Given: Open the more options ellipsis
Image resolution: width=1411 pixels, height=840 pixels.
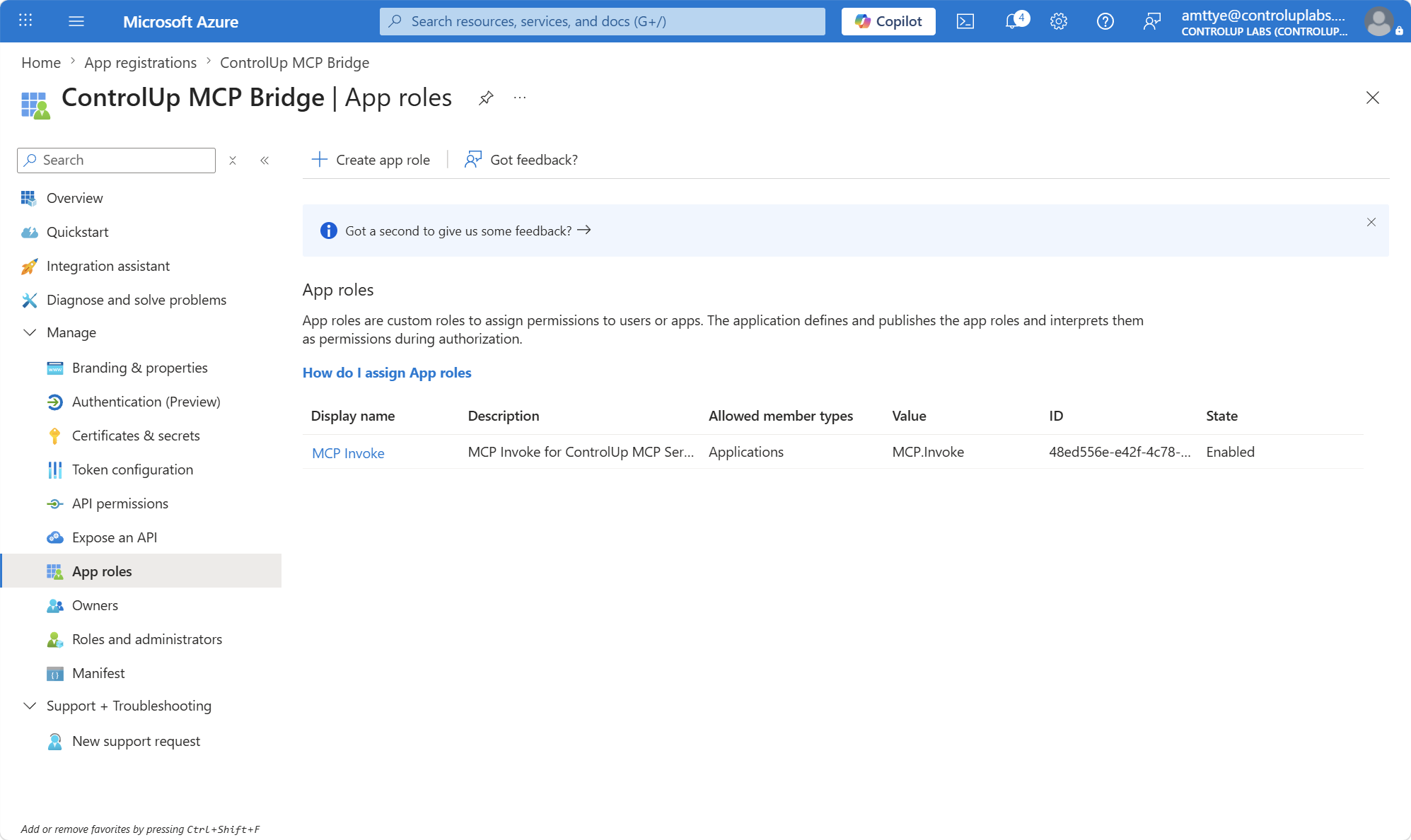Looking at the screenshot, I should (520, 98).
